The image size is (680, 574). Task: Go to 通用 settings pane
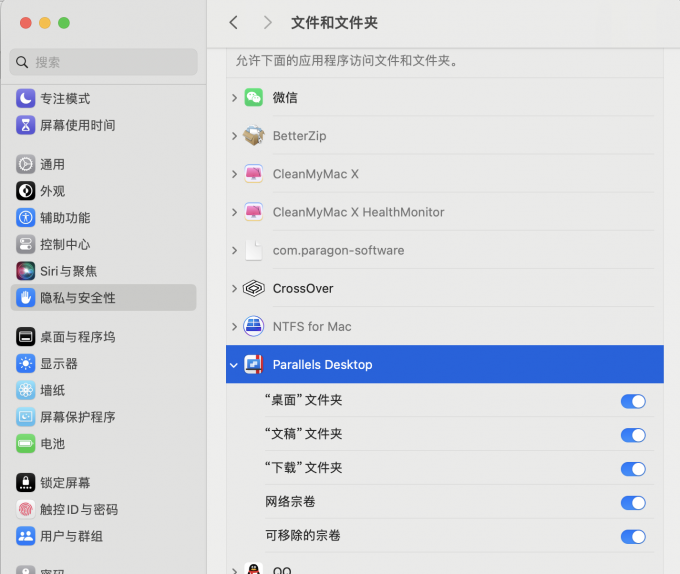pyautogui.click(x=103, y=164)
